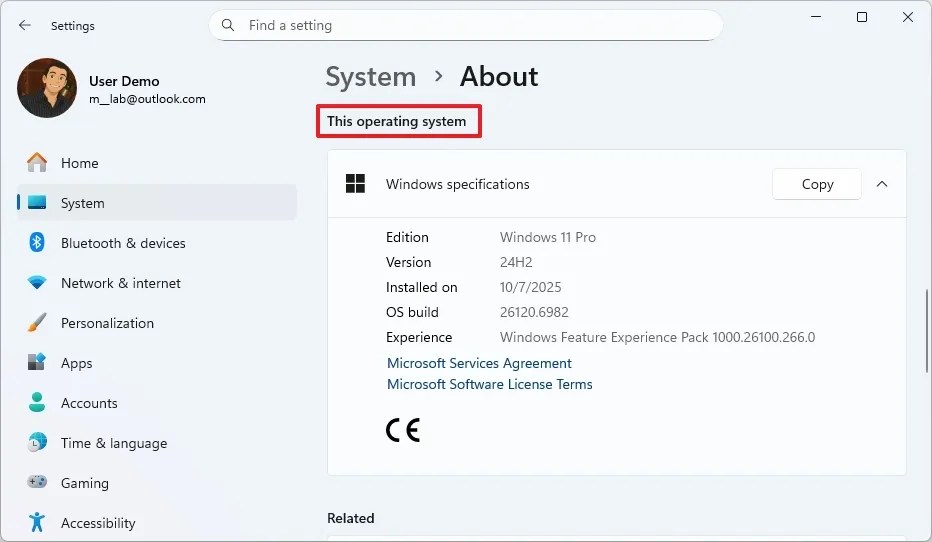Screen dimensions: 932x542
Task: Focus the Find a setting field
Action: click(x=465, y=25)
